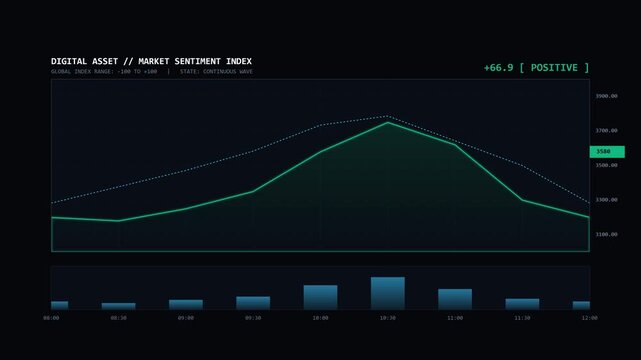Select the volume bar at 11:00

pyautogui.click(x=455, y=300)
